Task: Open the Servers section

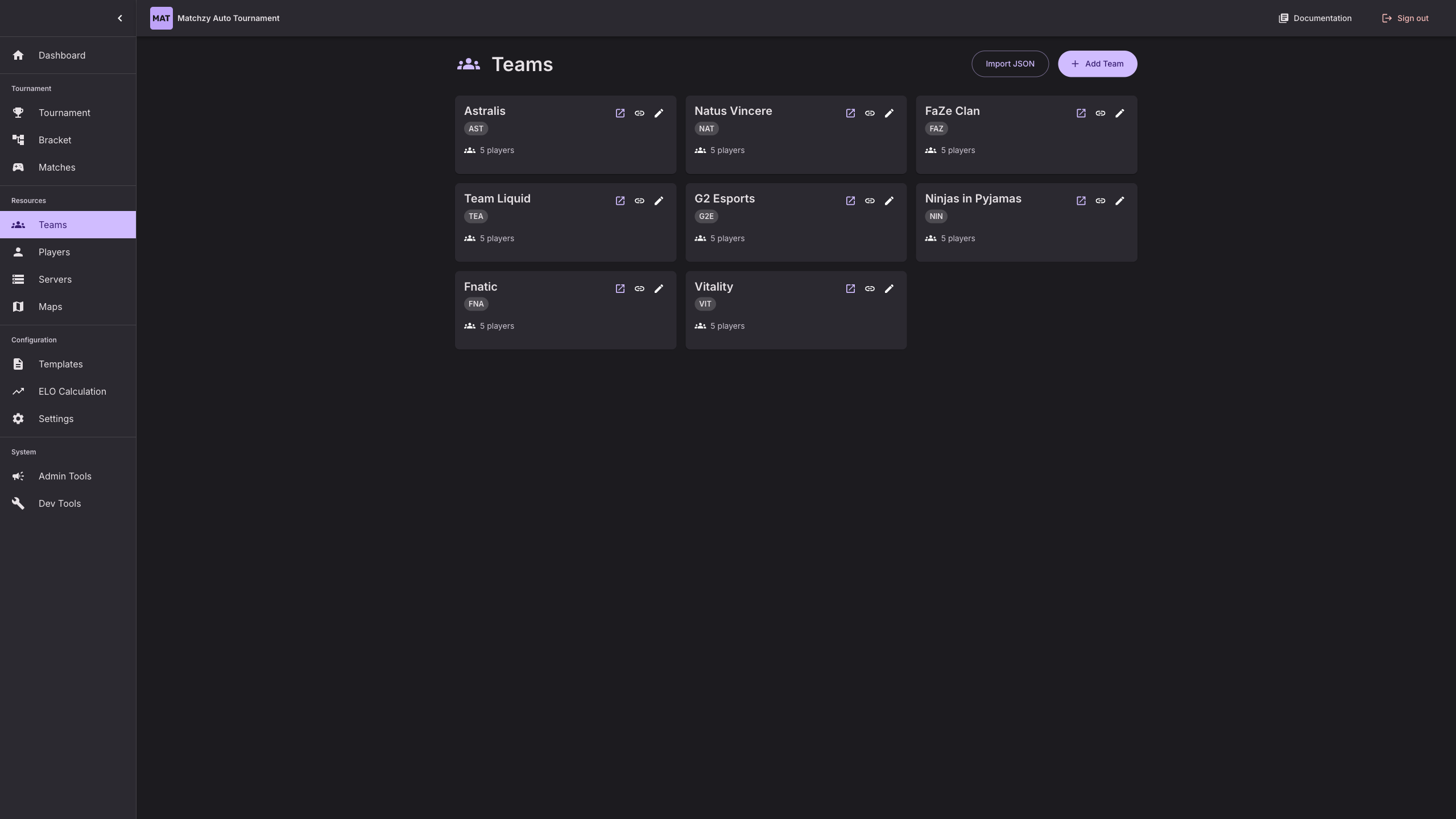Action: 56,279
